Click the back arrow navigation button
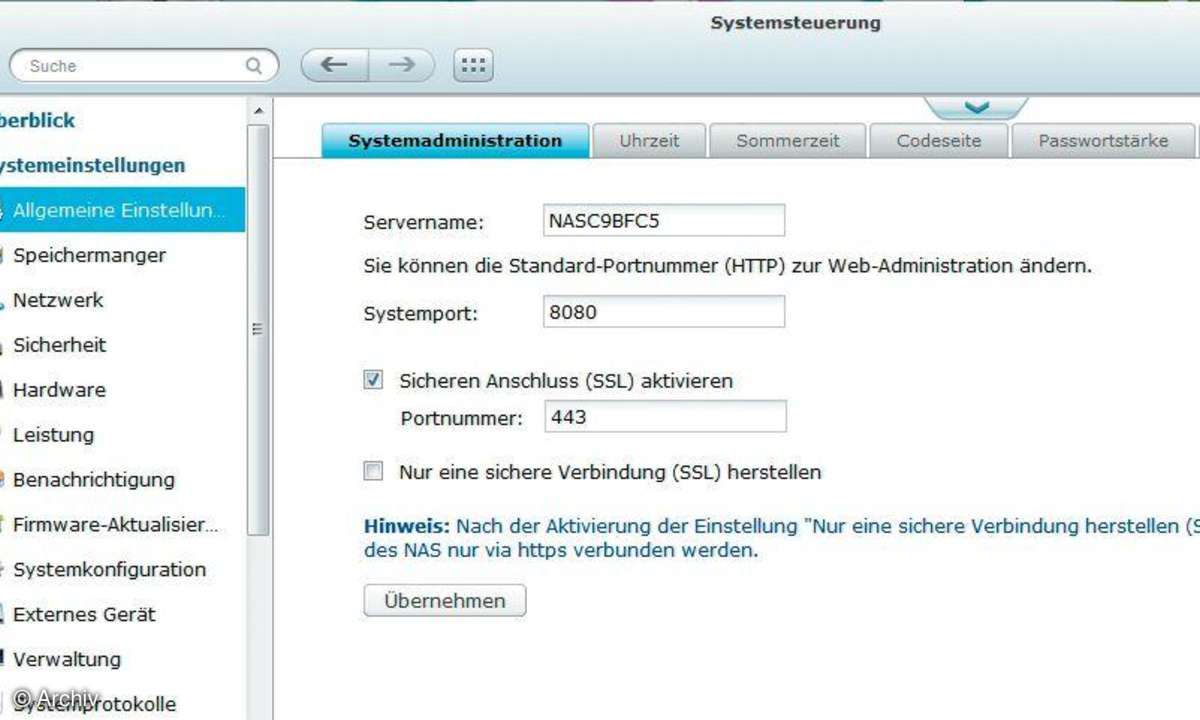Viewport: 1200px width, 720px height. (x=335, y=65)
